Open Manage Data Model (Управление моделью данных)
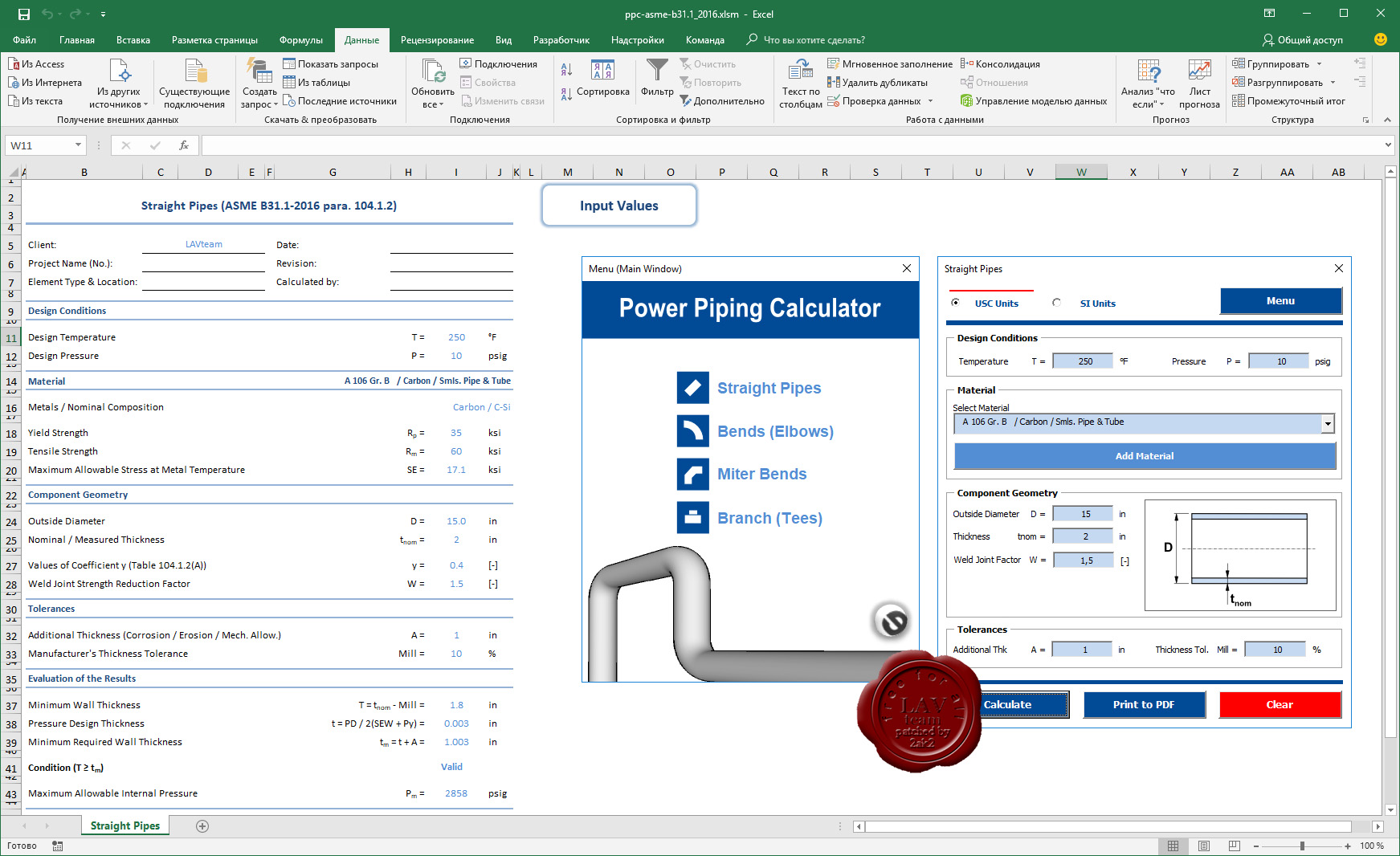The image size is (1400, 856). 1034,101
